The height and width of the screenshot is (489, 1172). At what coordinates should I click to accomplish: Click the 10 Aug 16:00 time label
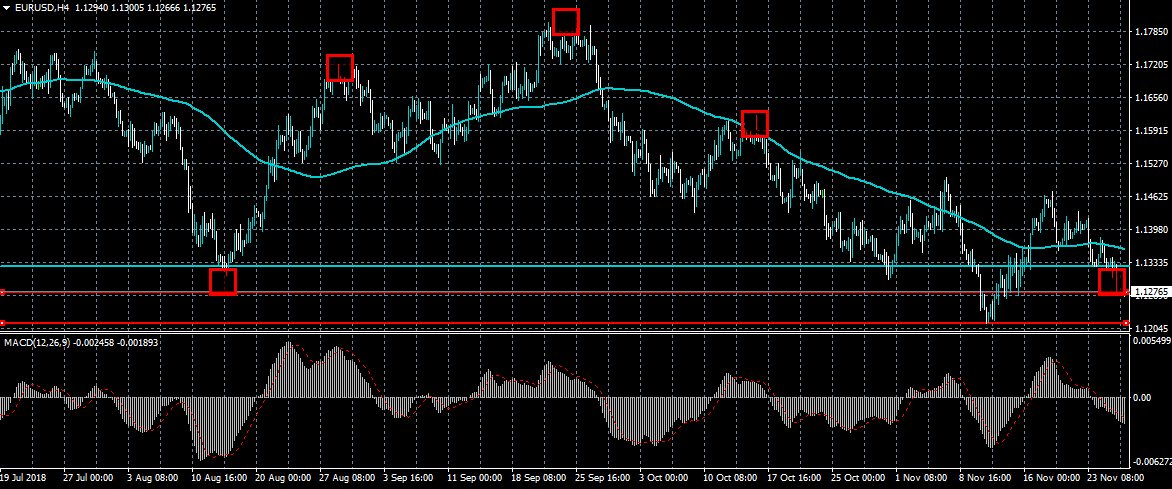[x=217, y=476]
